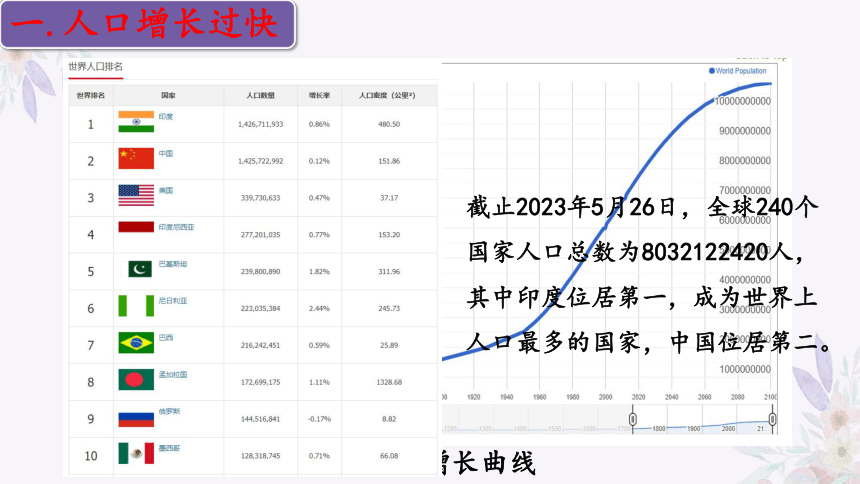This screenshot has height=484, width=860.
Task: Open the 中国 country link
Action: click(166, 154)
